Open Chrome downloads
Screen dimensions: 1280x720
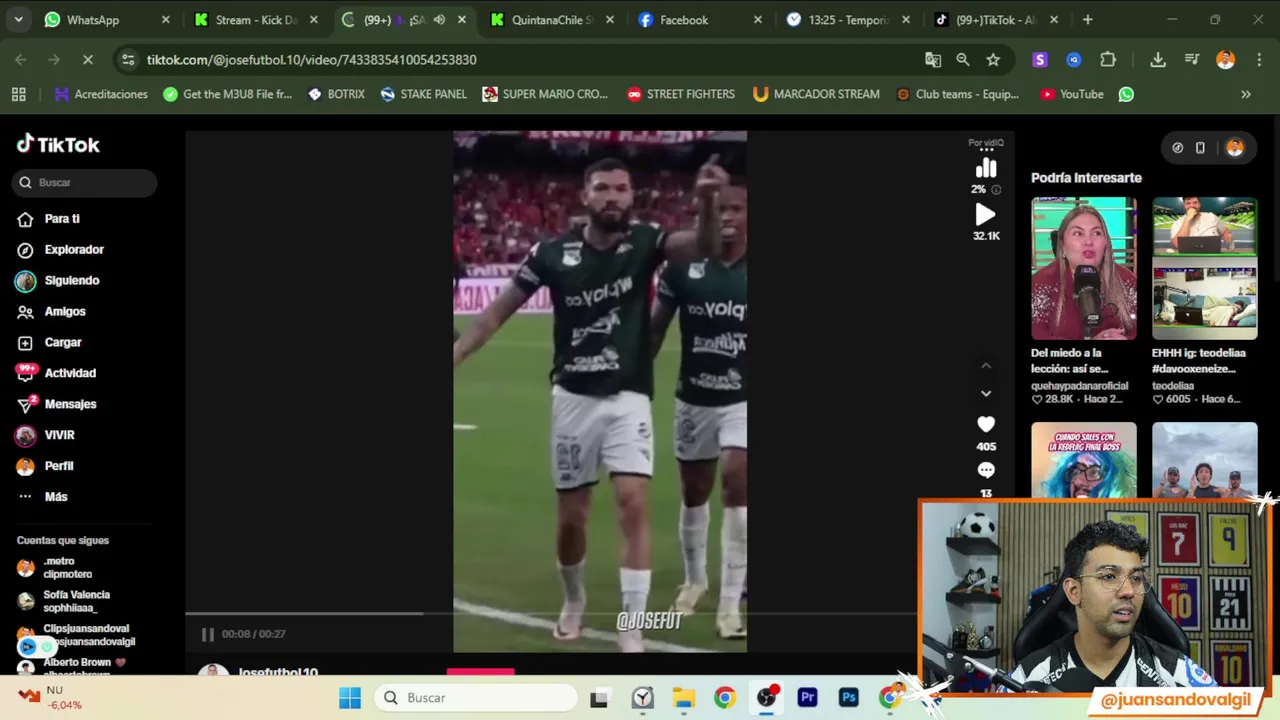click(1158, 60)
